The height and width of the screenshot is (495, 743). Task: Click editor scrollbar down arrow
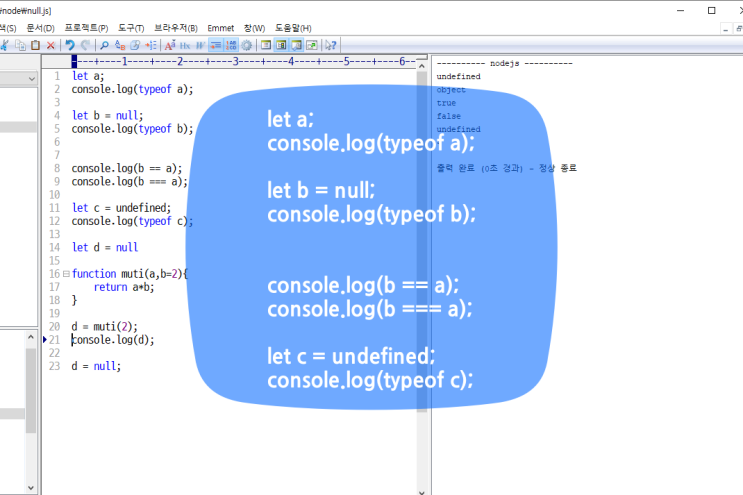pos(422,491)
